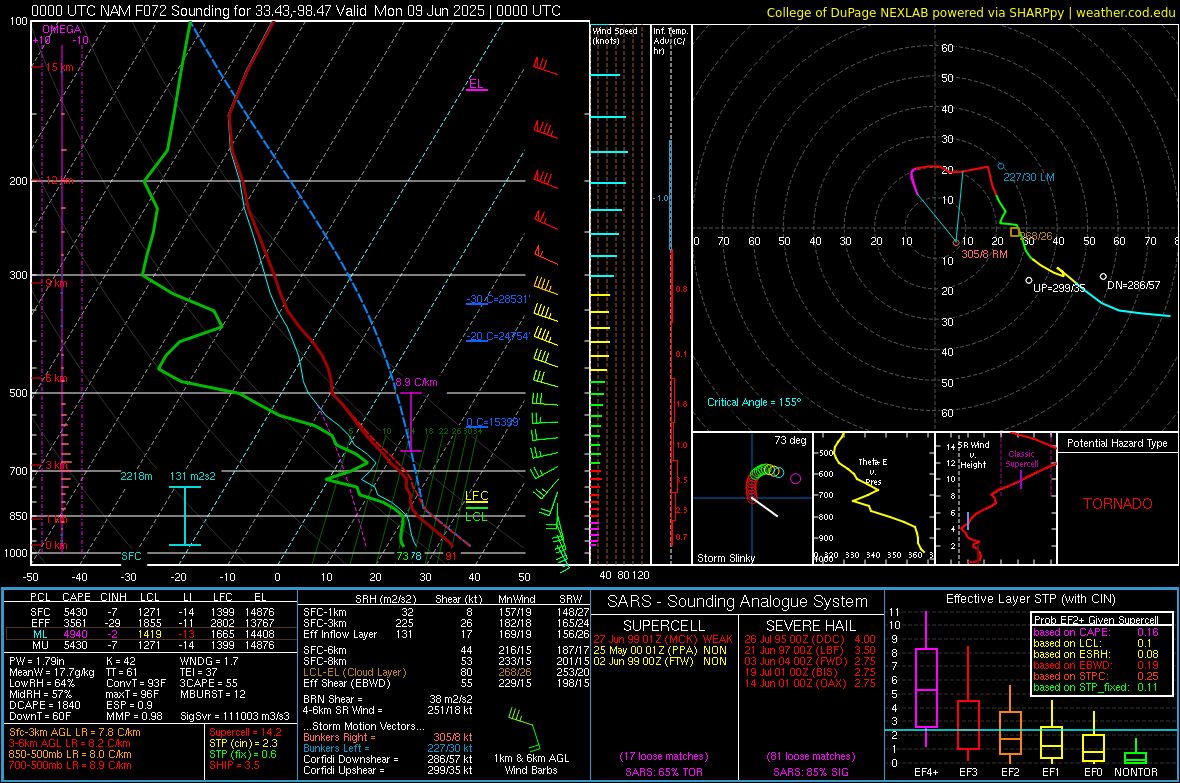
Task: Select the '-30 C=28531' height label
Action: [x=497, y=299]
